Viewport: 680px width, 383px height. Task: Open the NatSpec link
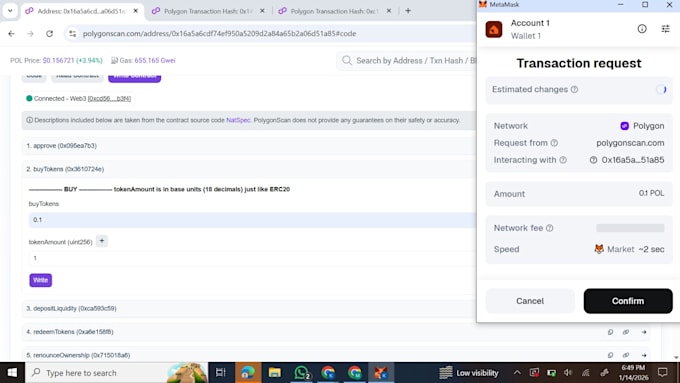click(238, 120)
